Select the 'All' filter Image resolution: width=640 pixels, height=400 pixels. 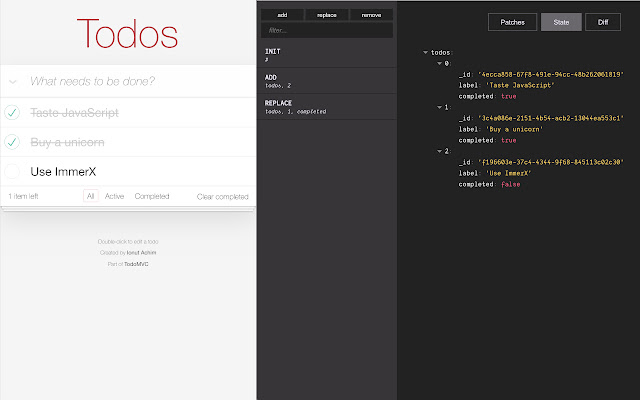tap(91, 196)
